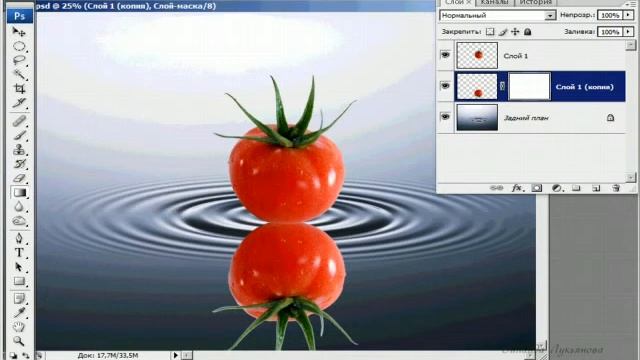Open the Заливка fill slider arrow
Viewport: 640px width, 360px height.
click(629, 31)
